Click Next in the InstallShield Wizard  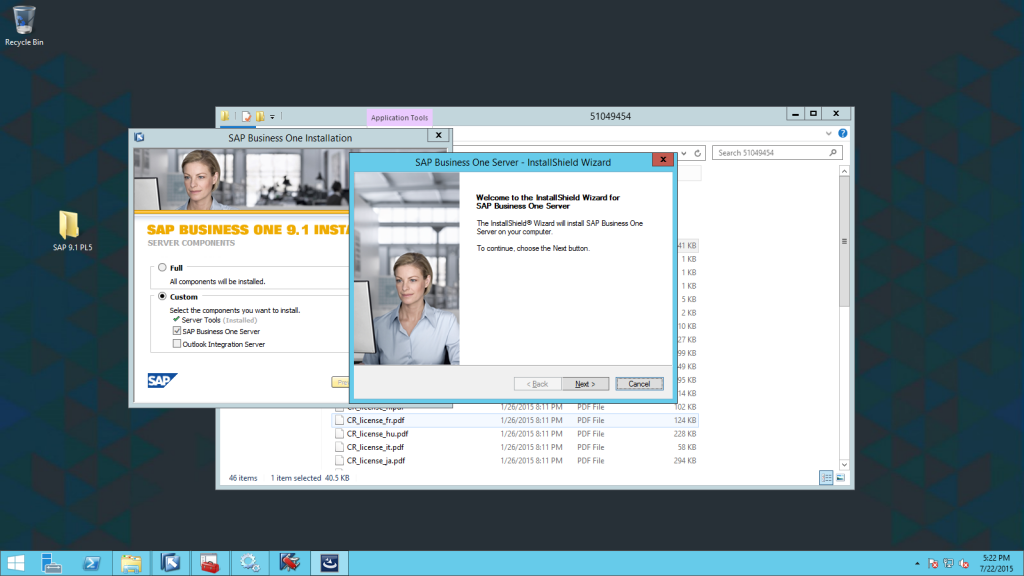(585, 384)
